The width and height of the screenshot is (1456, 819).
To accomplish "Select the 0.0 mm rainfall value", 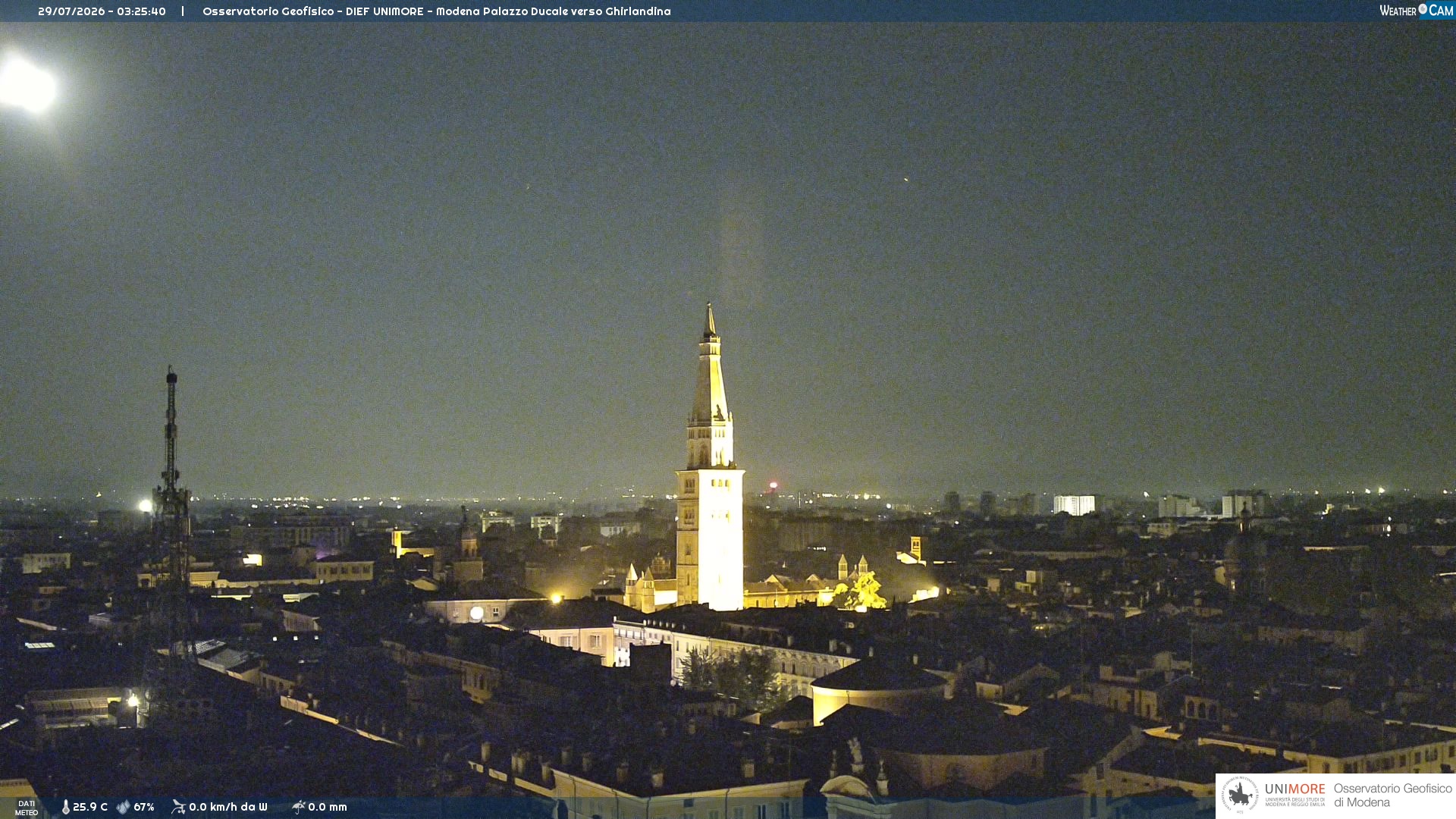I will point(328,807).
